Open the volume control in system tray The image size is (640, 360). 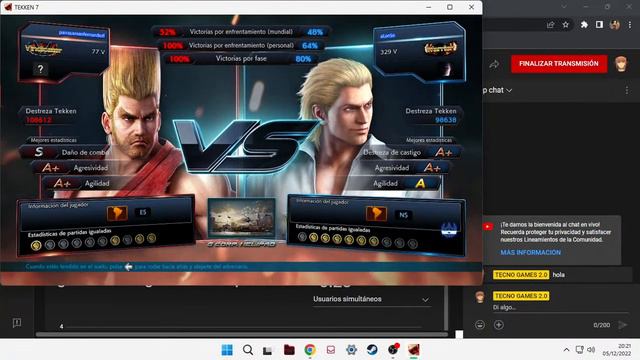click(591, 350)
